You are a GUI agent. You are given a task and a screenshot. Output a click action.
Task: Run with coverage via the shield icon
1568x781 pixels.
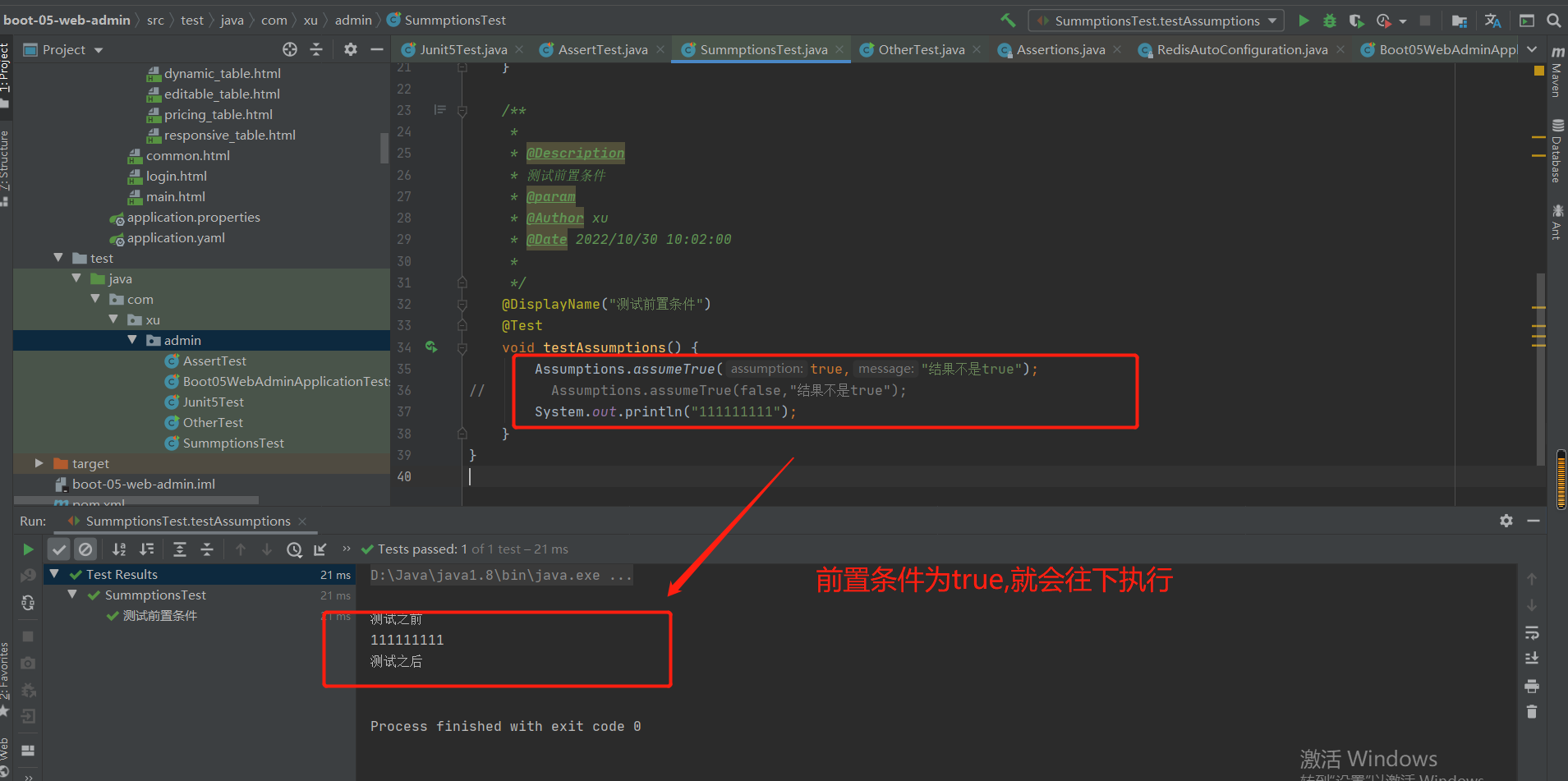click(x=1356, y=21)
